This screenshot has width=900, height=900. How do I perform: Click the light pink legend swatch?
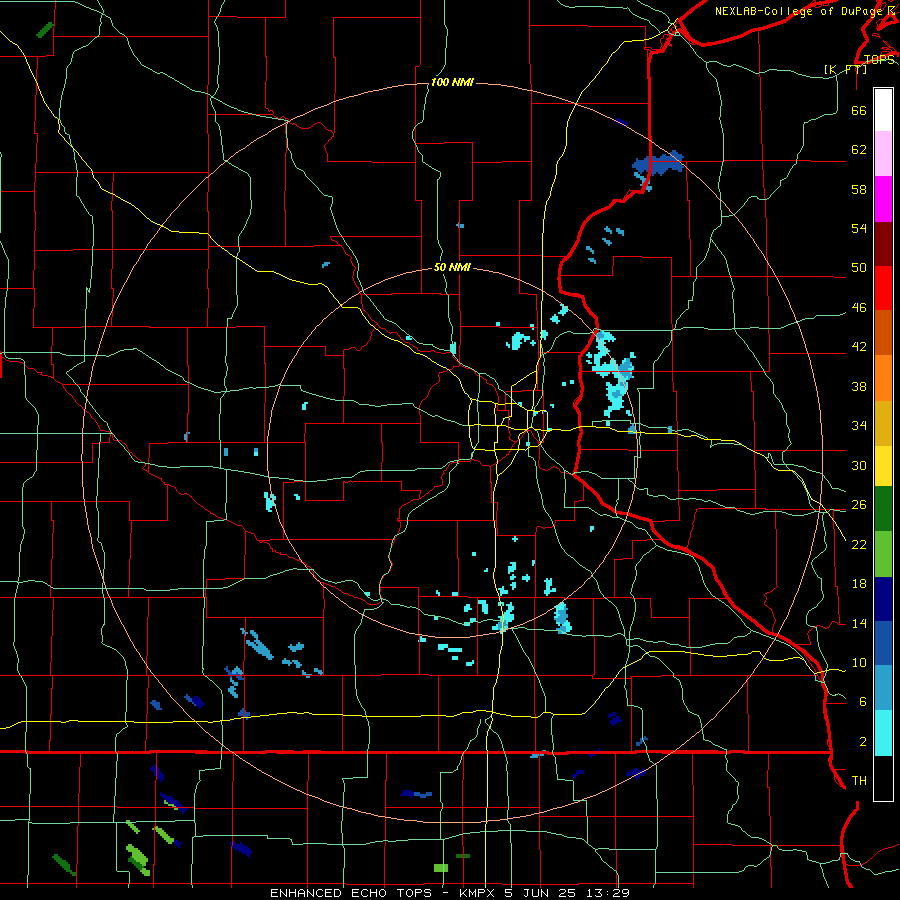(883, 154)
